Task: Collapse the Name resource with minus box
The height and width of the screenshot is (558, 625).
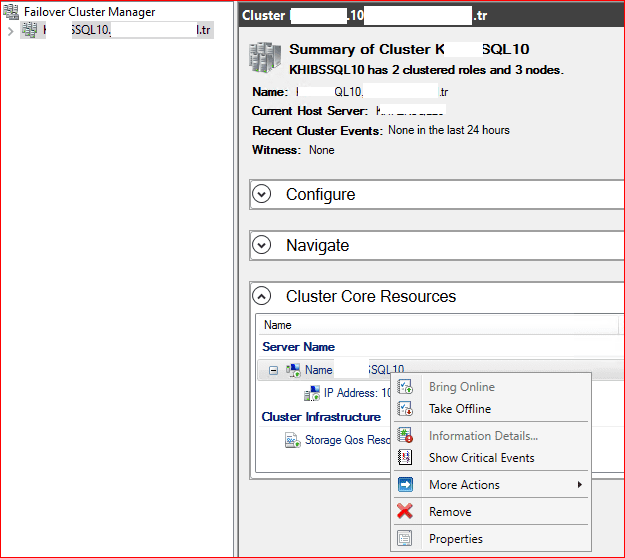Action: [x=274, y=370]
